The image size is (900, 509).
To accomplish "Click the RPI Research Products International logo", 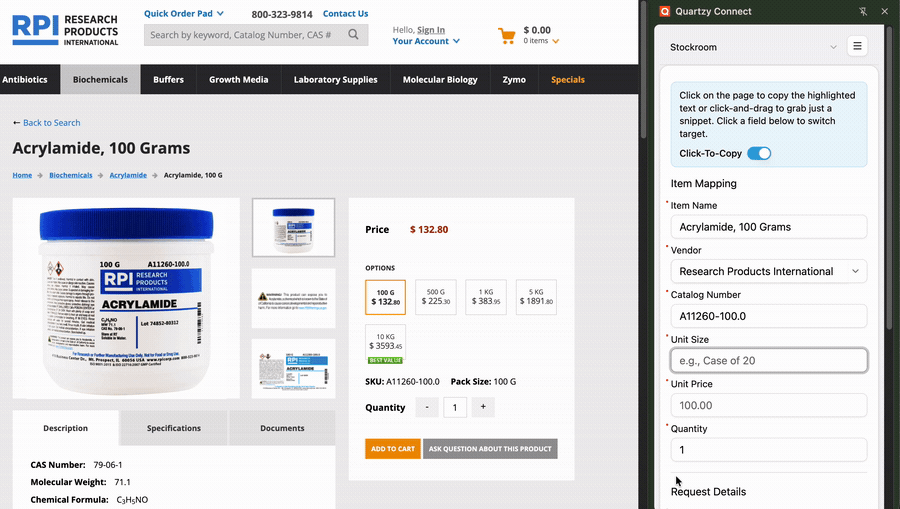I will click(65, 30).
